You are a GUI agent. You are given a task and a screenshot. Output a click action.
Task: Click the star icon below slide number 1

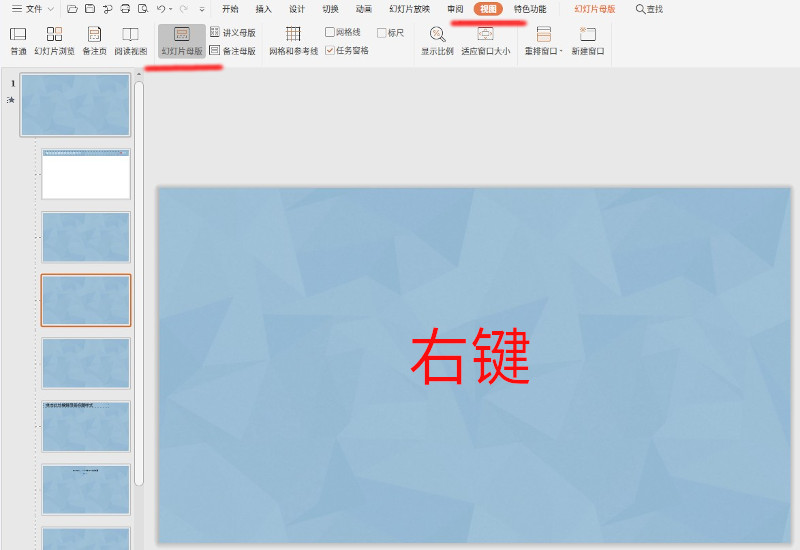tap(11, 100)
